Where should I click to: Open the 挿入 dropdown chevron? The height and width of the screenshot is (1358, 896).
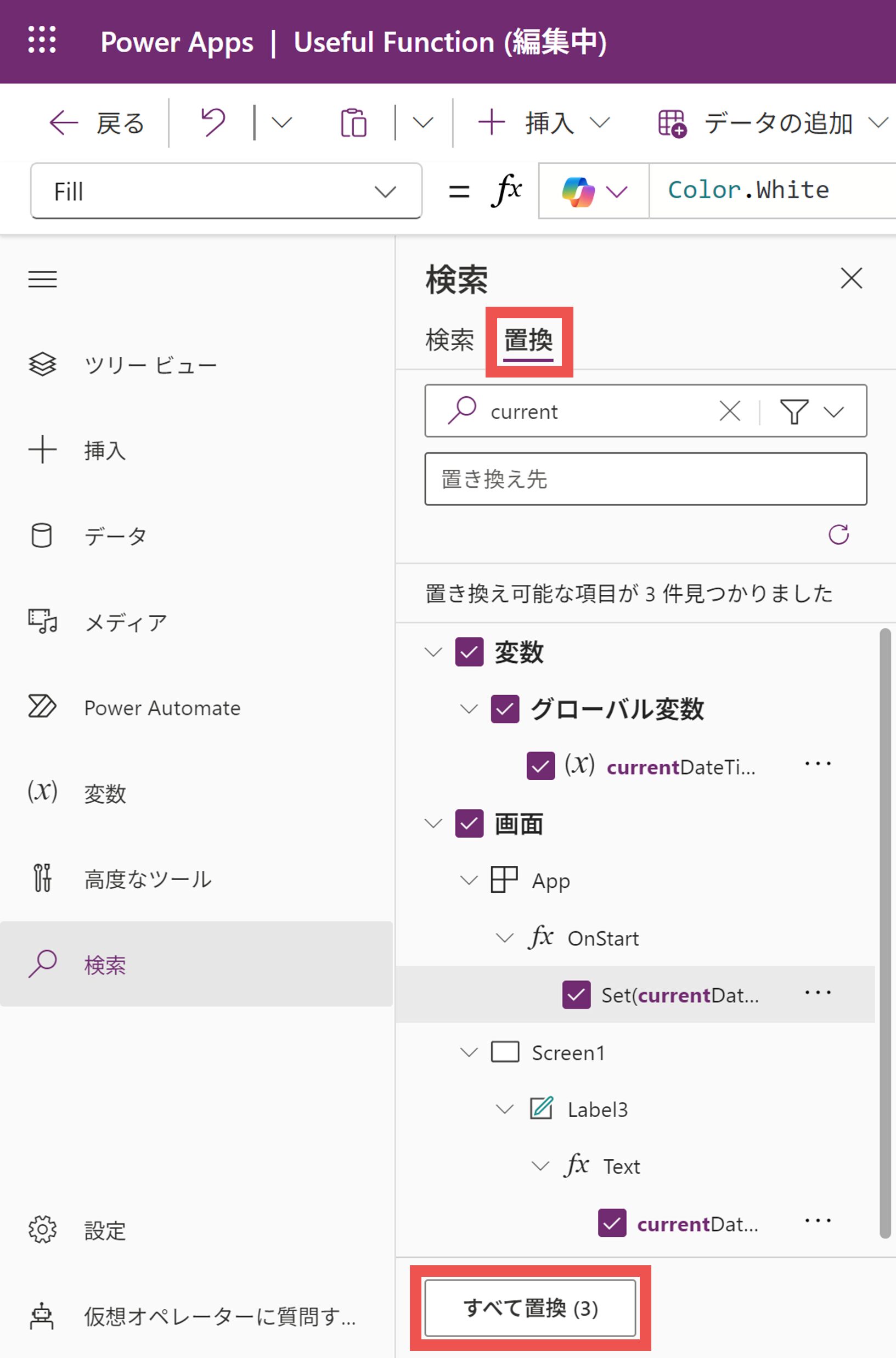click(x=600, y=123)
